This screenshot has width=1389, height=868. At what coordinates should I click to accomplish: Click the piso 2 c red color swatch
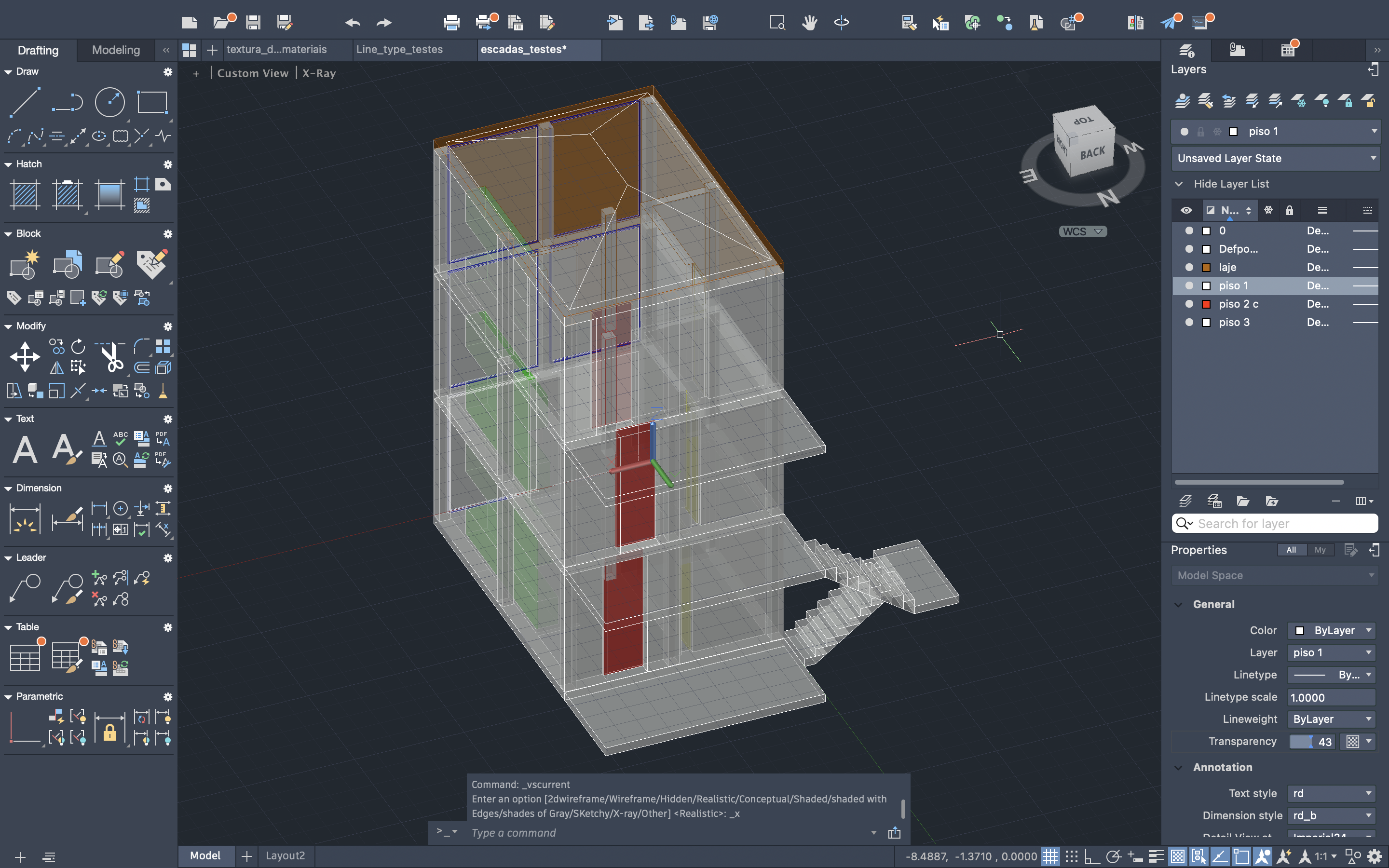pos(1206,304)
